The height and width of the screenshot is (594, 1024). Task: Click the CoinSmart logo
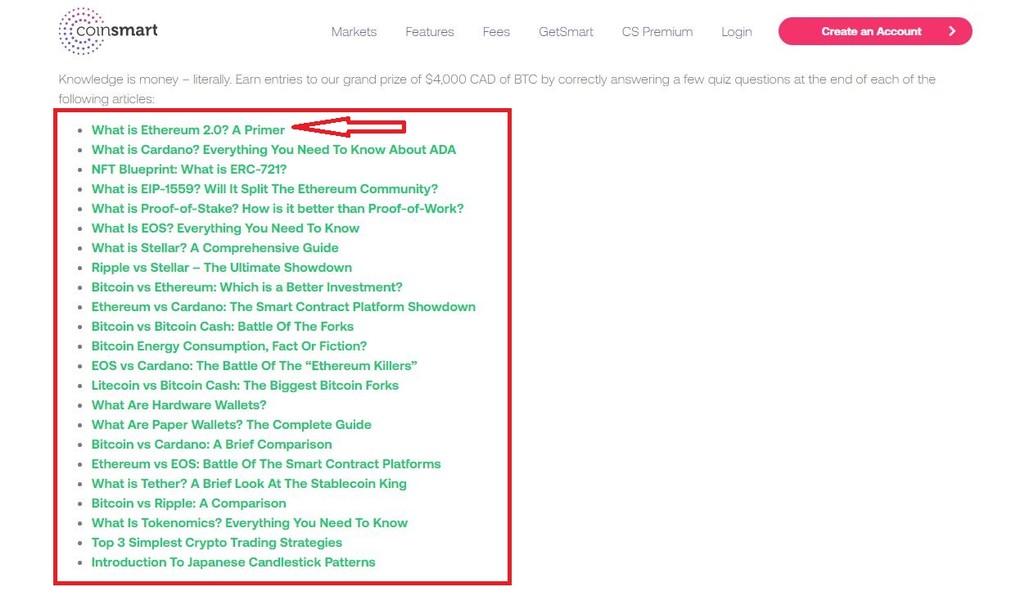point(108,31)
